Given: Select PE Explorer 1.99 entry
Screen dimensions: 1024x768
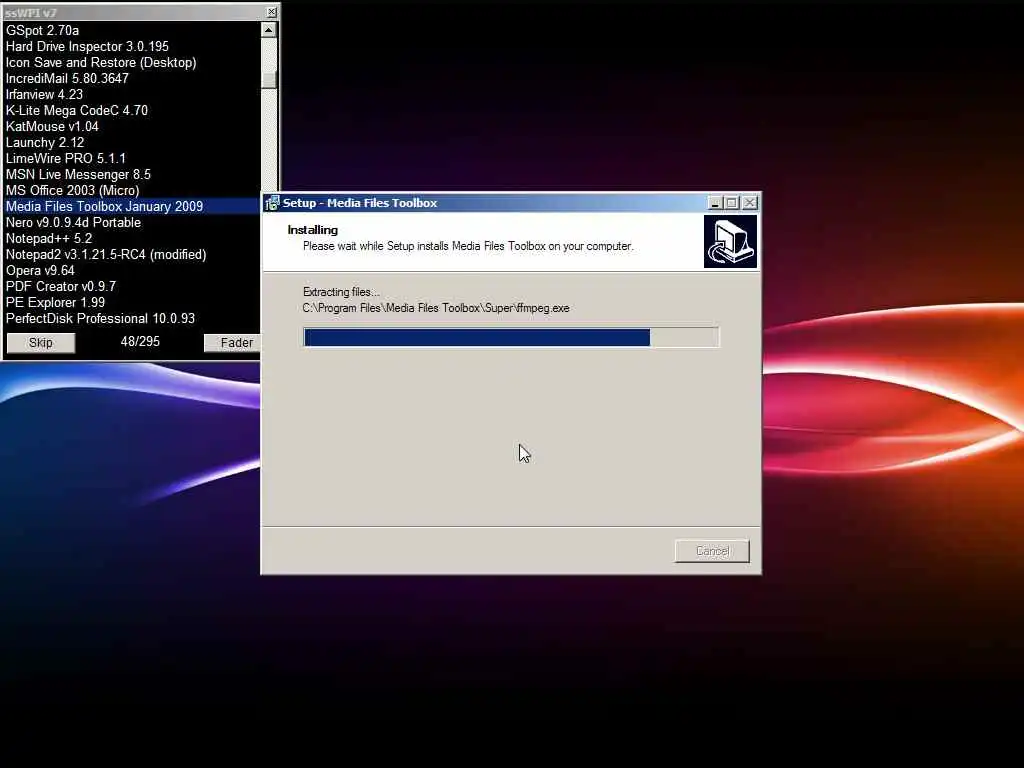Looking at the screenshot, I should tap(133, 302).
